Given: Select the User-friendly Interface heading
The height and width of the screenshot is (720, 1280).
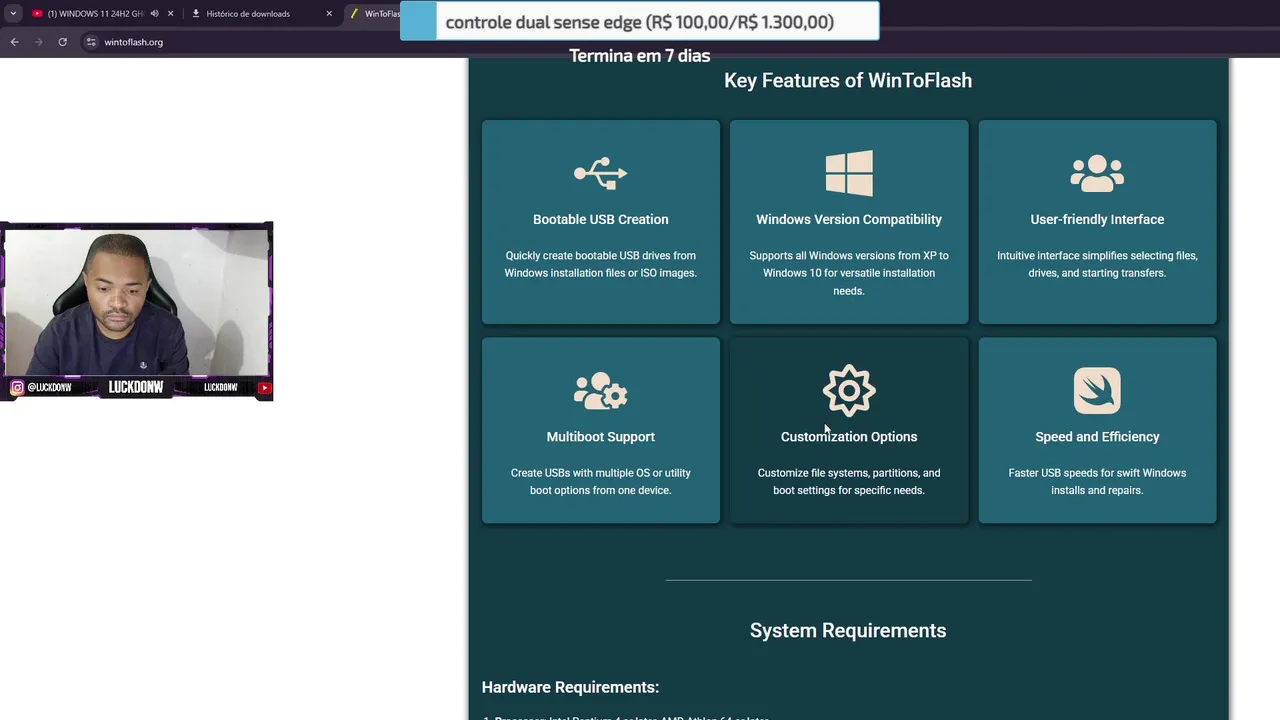Looking at the screenshot, I should [1097, 219].
